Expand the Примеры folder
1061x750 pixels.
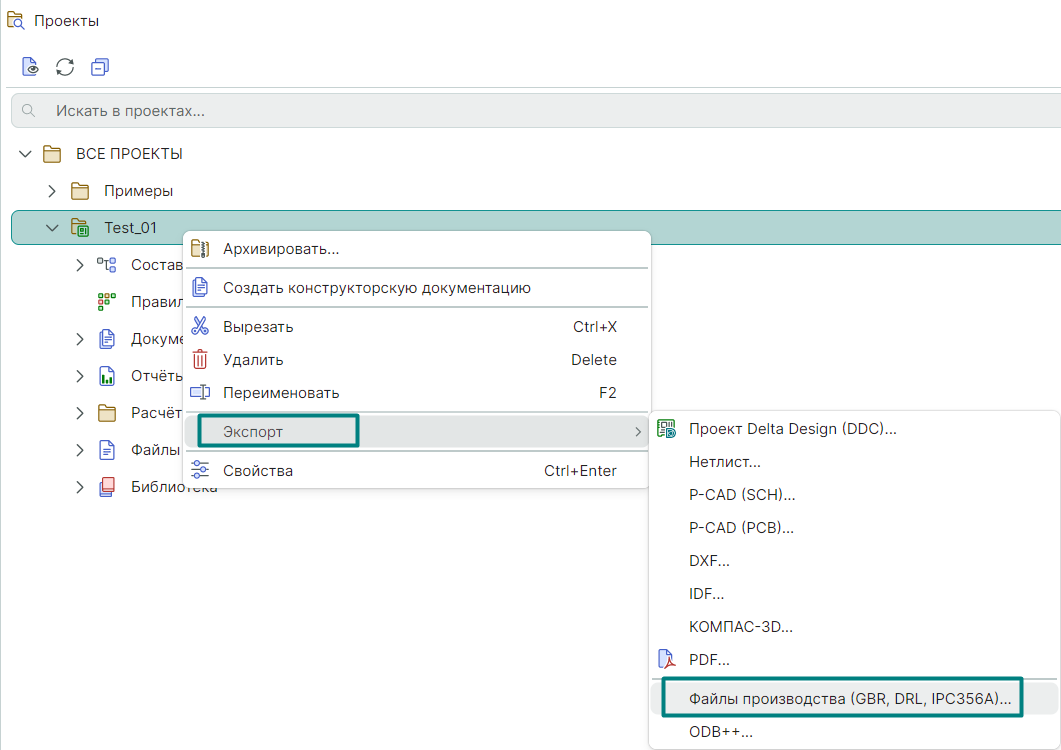53,190
